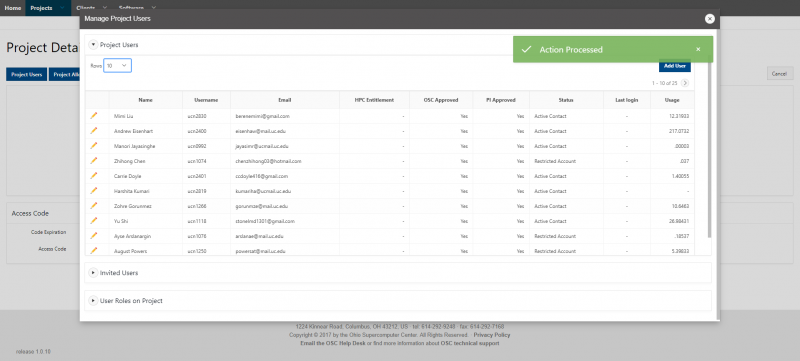This screenshot has height=361, width=800.
Task: Close the Manage Project Users dialog
Action: pyautogui.click(x=709, y=19)
